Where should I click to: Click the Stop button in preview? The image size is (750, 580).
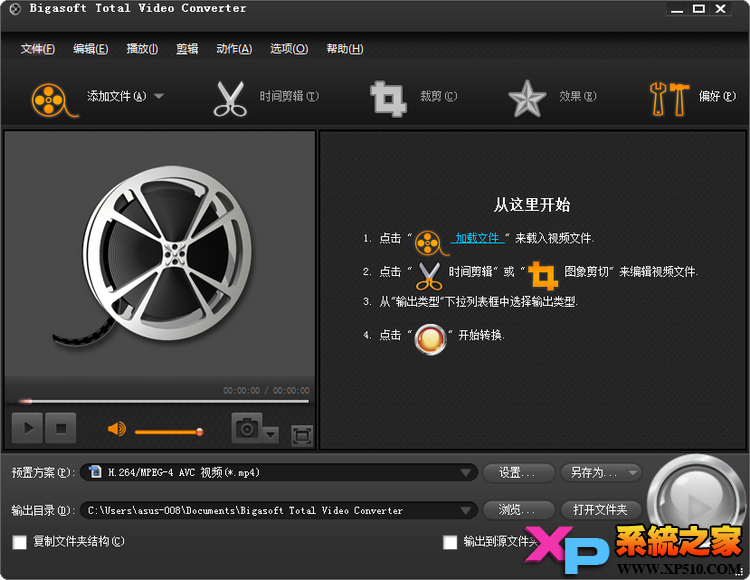click(61, 428)
